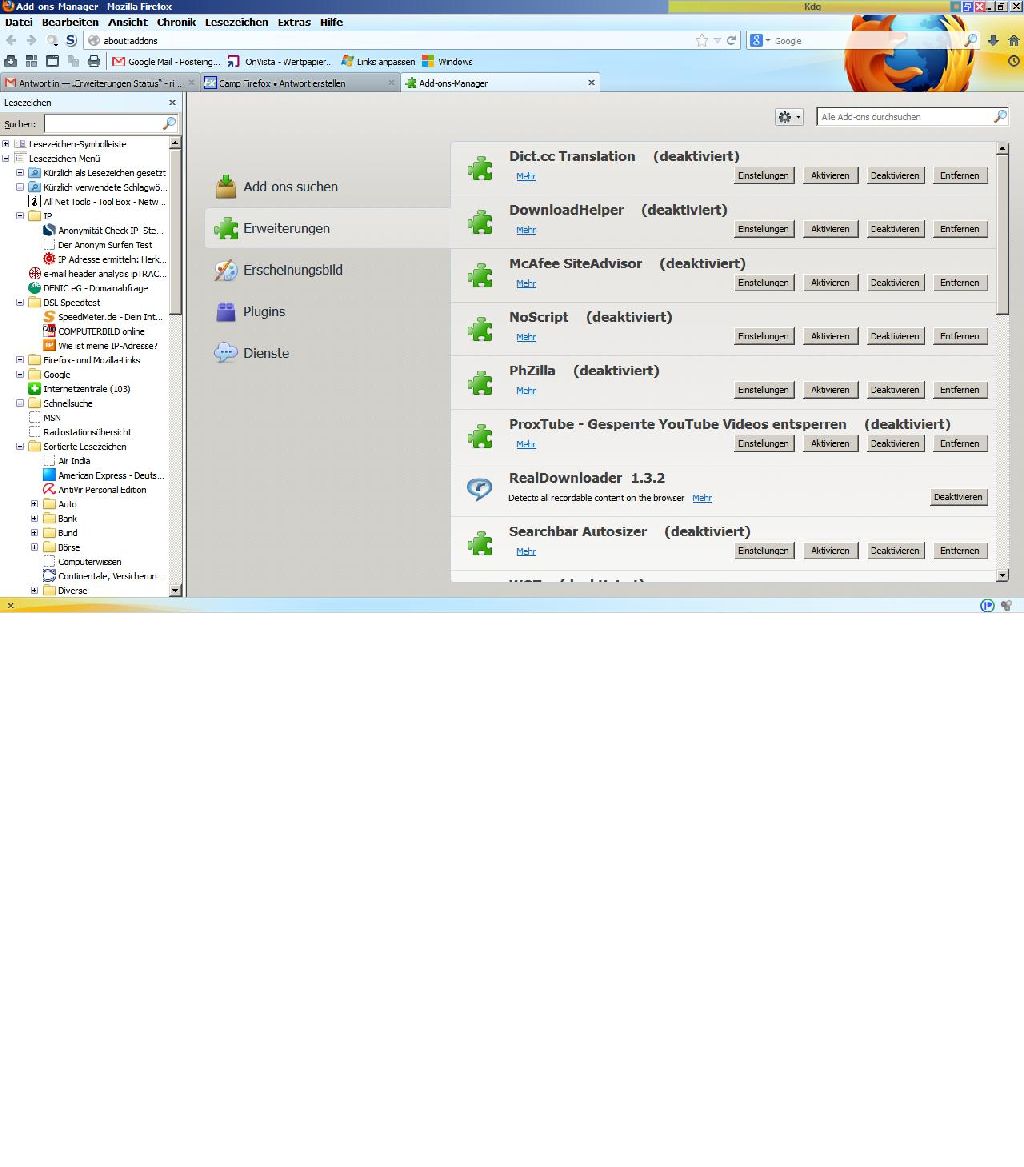Expand the Bank bookmark folder
Screen dimensions: 1024x1167
[x=34, y=518]
